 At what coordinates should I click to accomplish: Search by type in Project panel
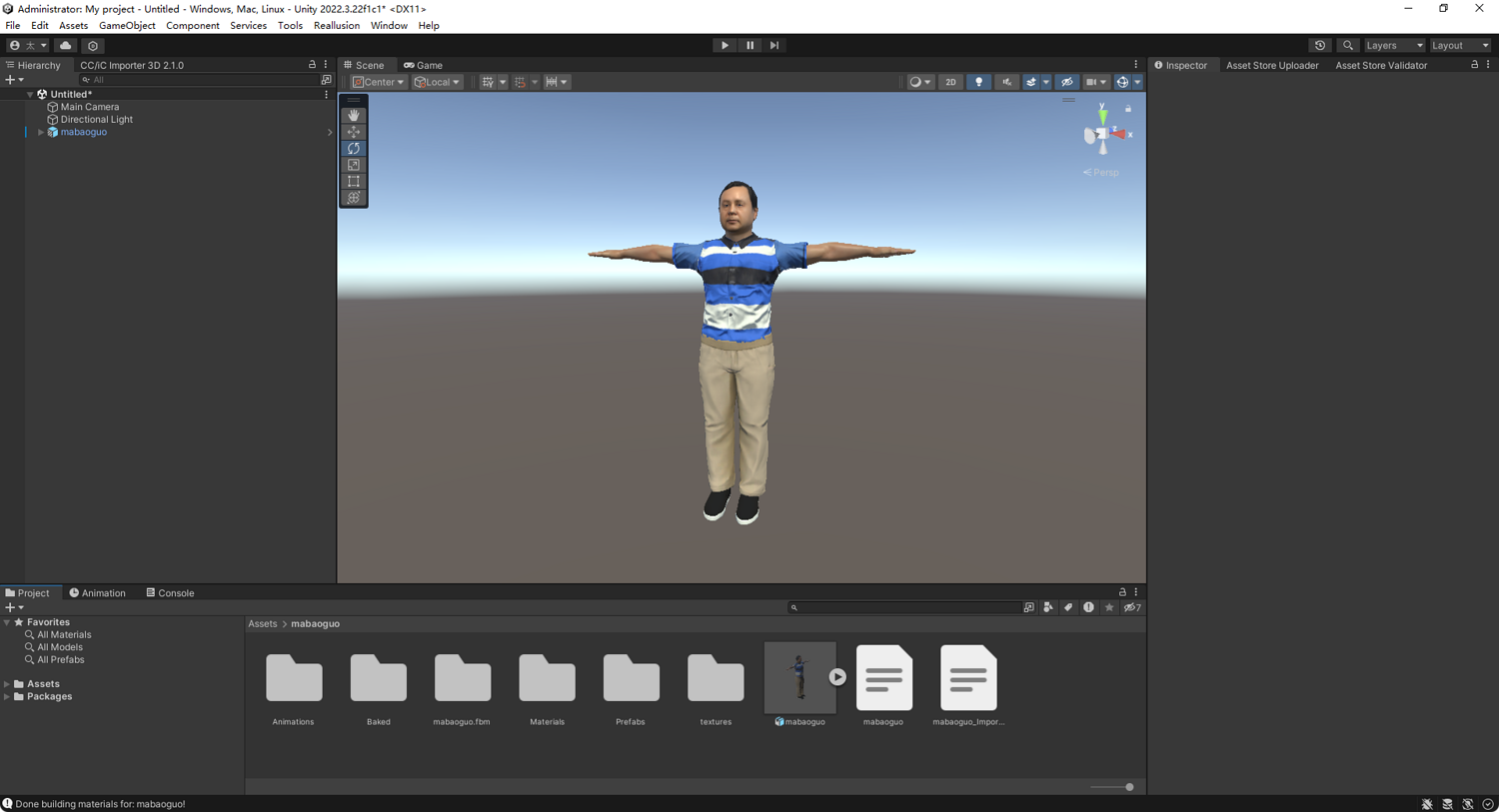pyautogui.click(x=1048, y=607)
